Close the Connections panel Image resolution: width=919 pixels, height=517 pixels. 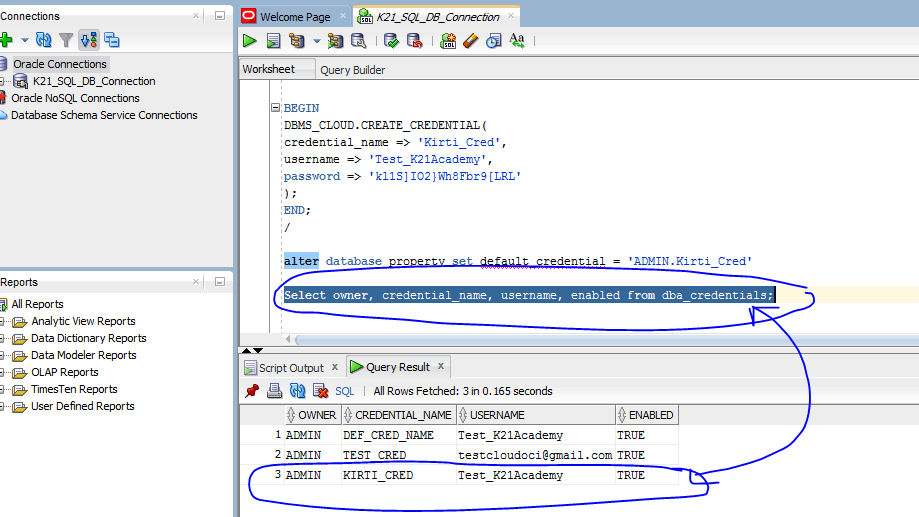tap(196, 16)
